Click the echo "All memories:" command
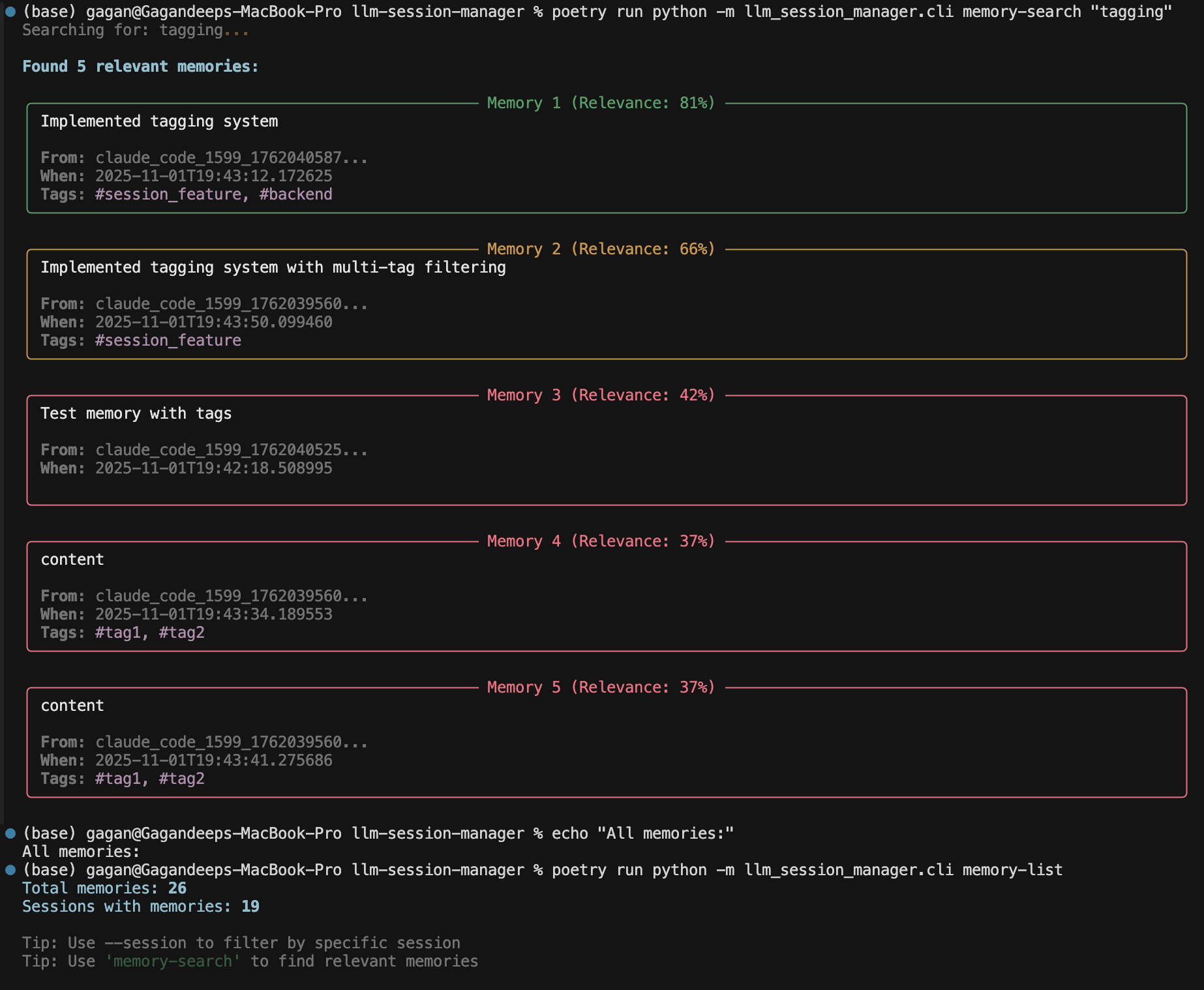1204x990 pixels. point(643,833)
